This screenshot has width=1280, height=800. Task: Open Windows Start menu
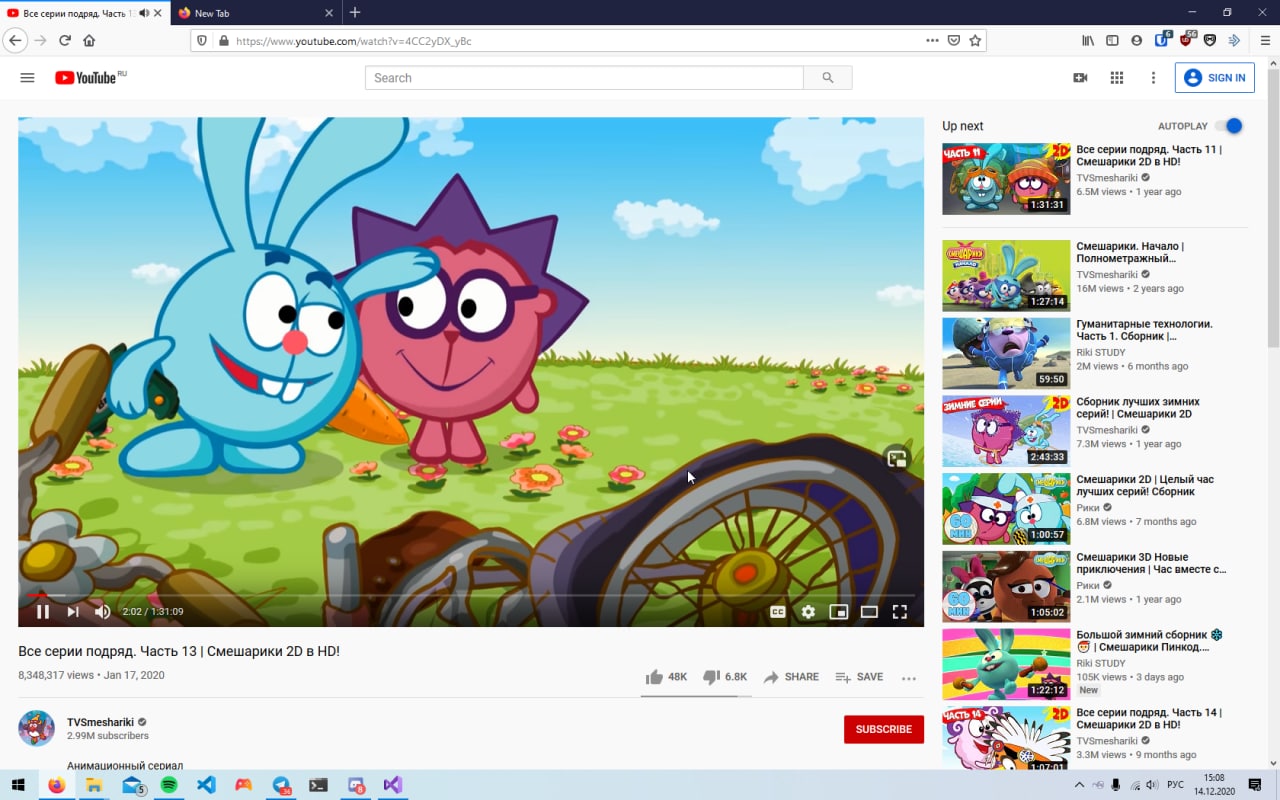click(18, 785)
